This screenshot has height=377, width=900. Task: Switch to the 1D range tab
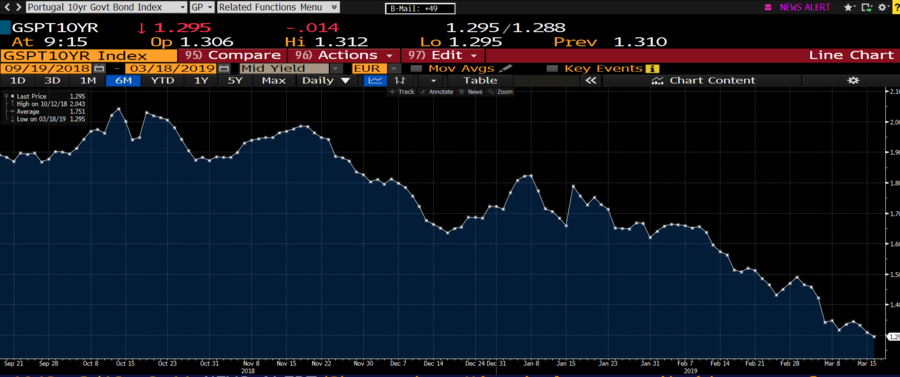(x=18, y=80)
